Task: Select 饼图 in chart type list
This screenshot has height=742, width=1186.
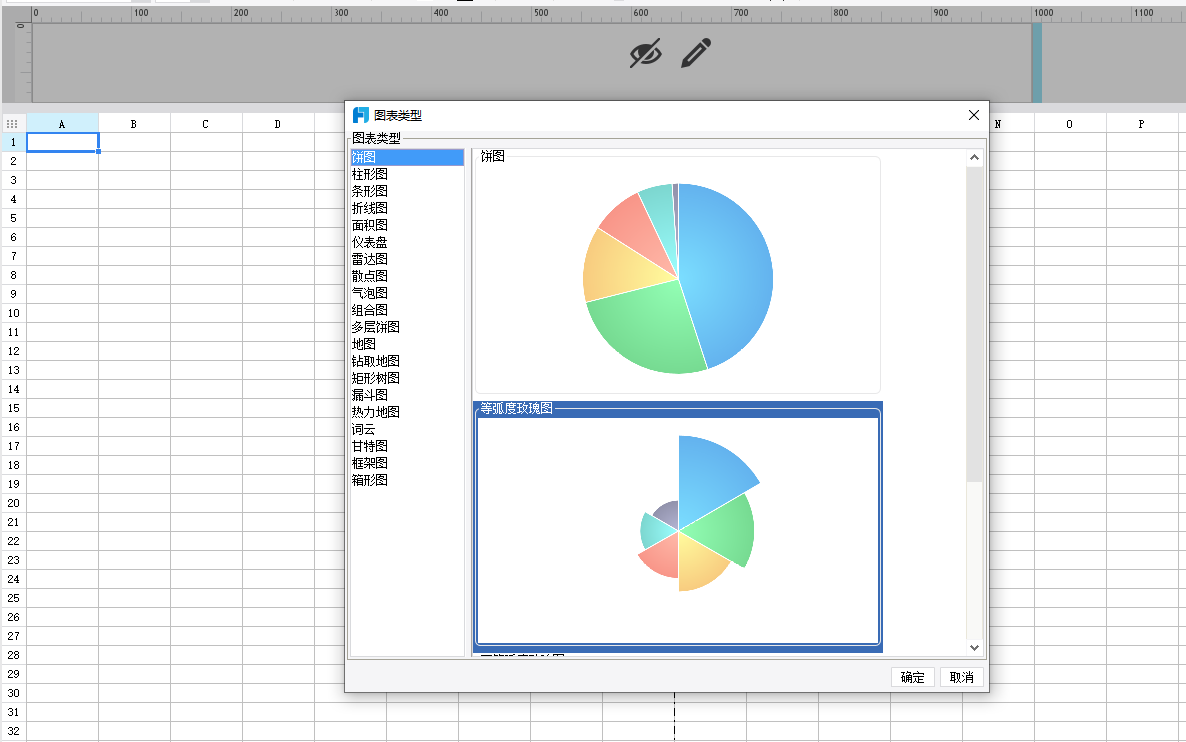Action: pyautogui.click(x=407, y=157)
